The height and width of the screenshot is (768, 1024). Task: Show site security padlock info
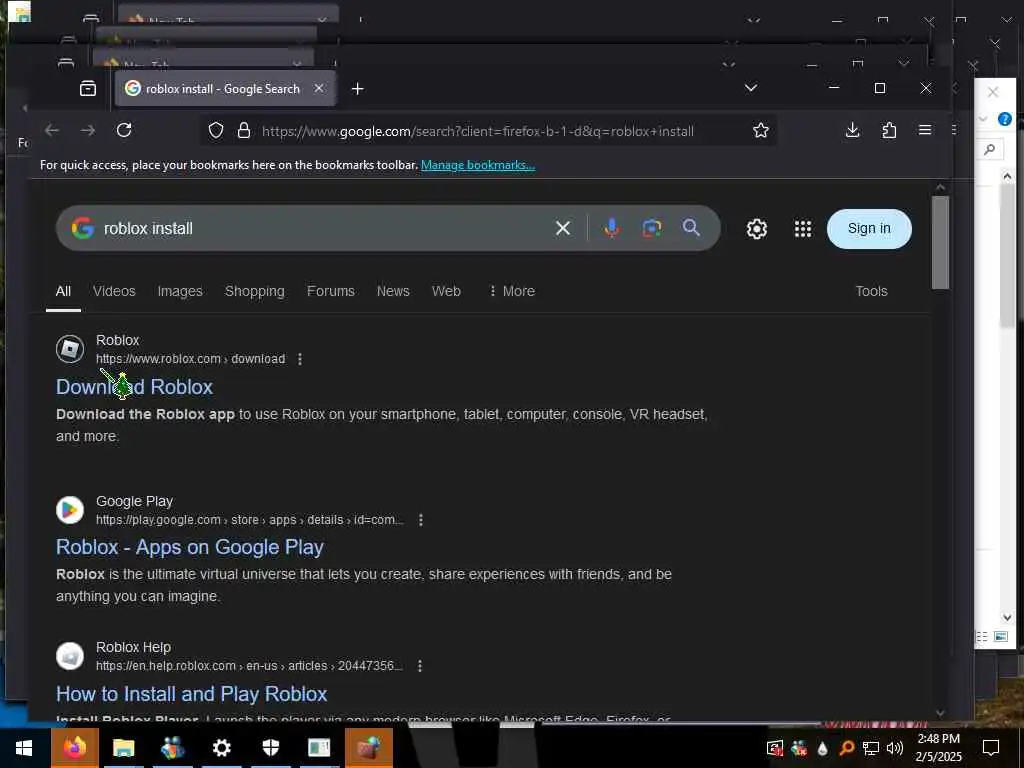tap(244, 131)
